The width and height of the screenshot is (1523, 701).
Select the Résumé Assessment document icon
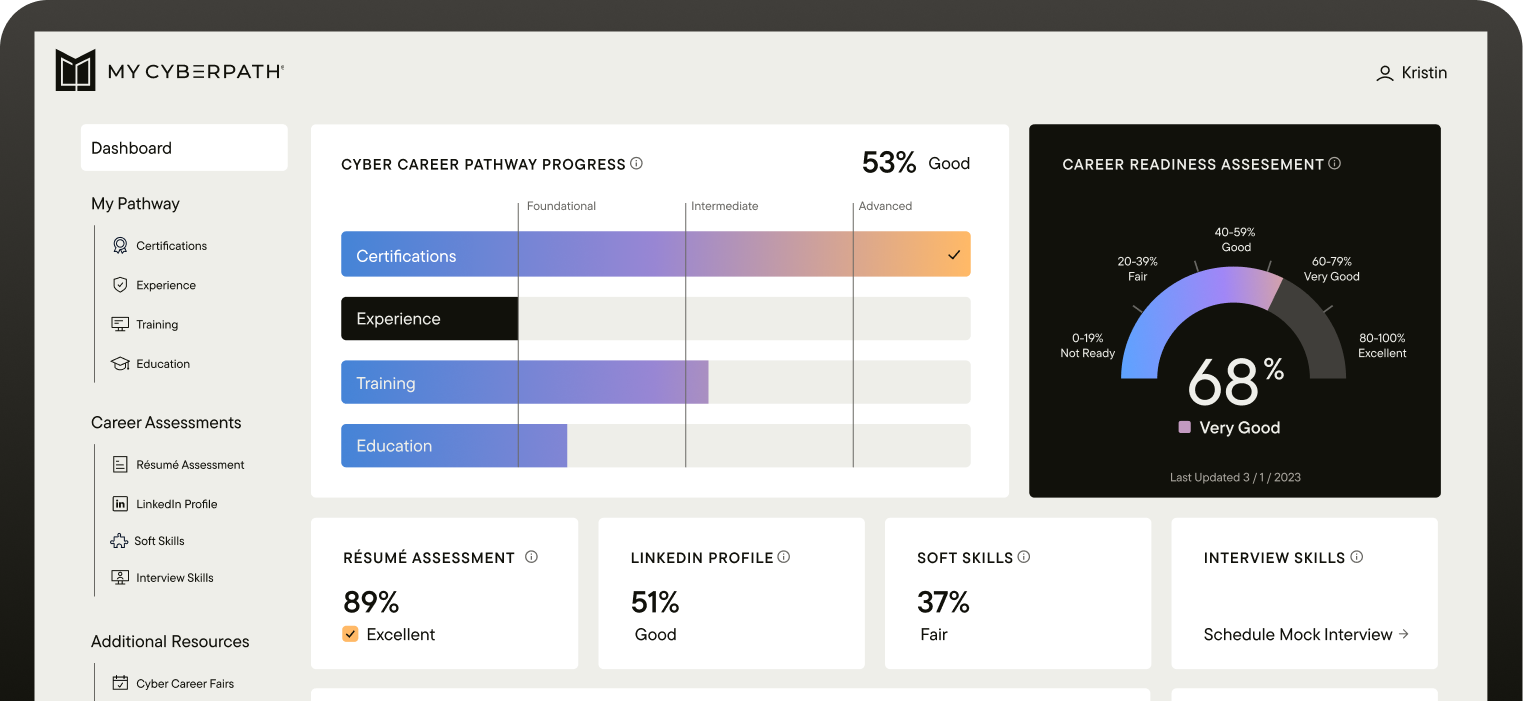[120, 464]
